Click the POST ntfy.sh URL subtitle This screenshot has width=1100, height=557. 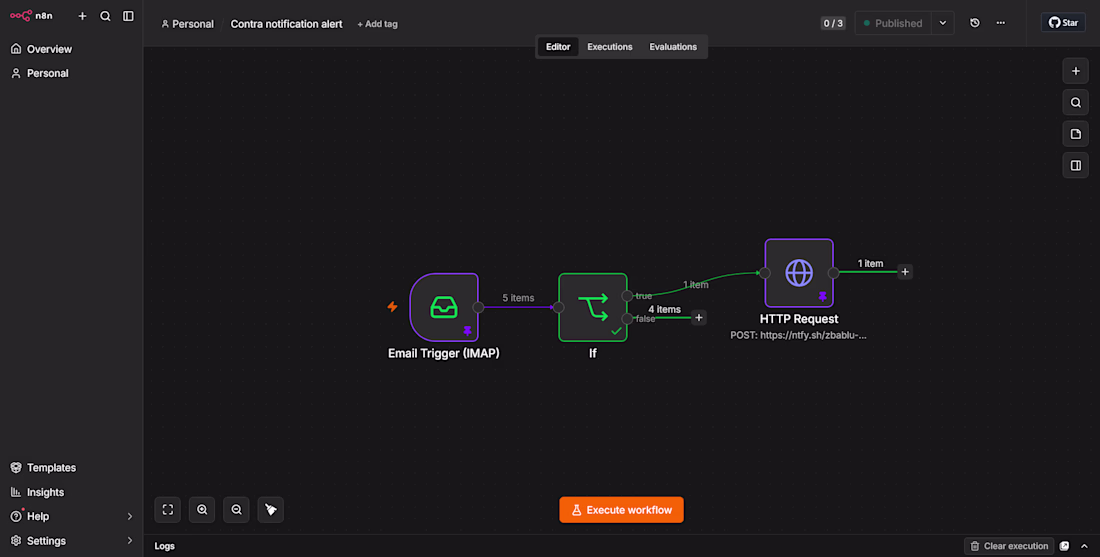click(x=798, y=335)
